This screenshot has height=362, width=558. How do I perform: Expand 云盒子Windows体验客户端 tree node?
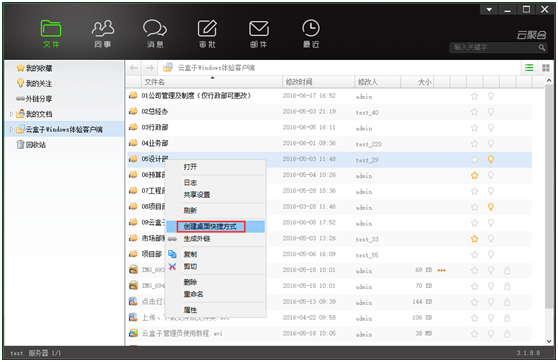pos(11,129)
